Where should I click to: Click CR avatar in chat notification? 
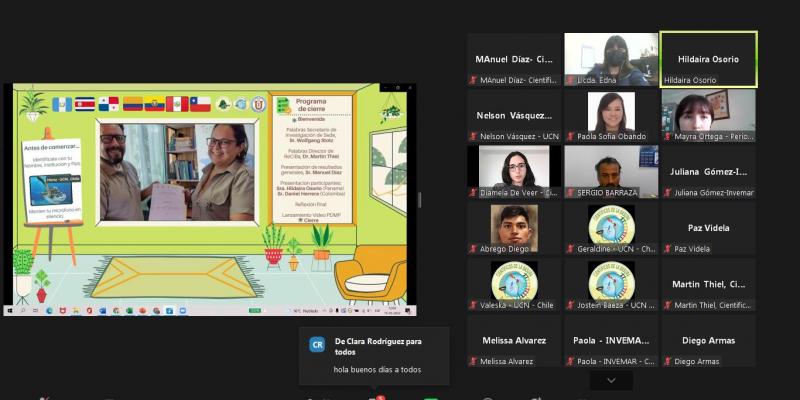tap(318, 344)
